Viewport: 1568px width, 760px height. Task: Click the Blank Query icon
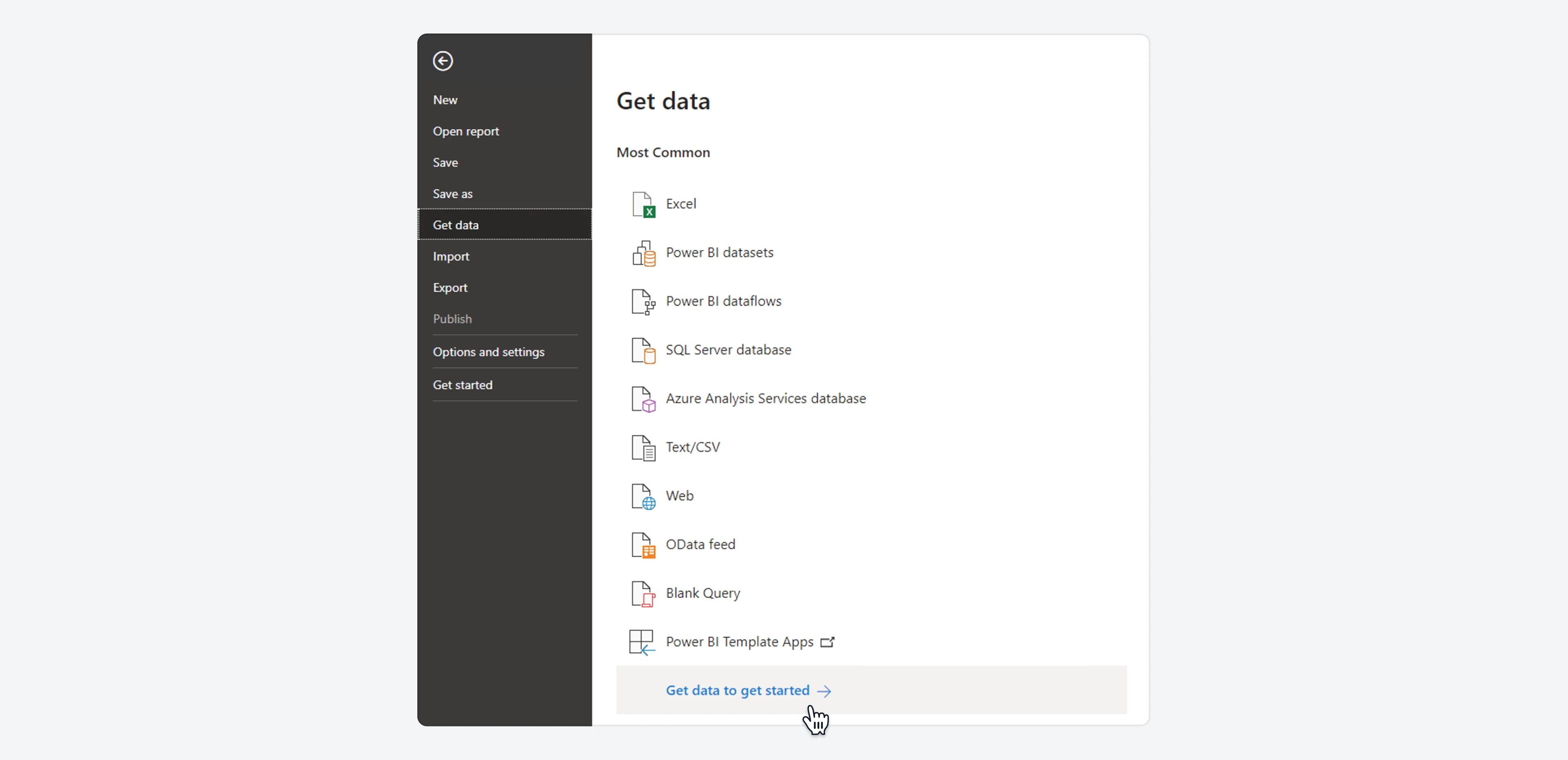tap(643, 595)
